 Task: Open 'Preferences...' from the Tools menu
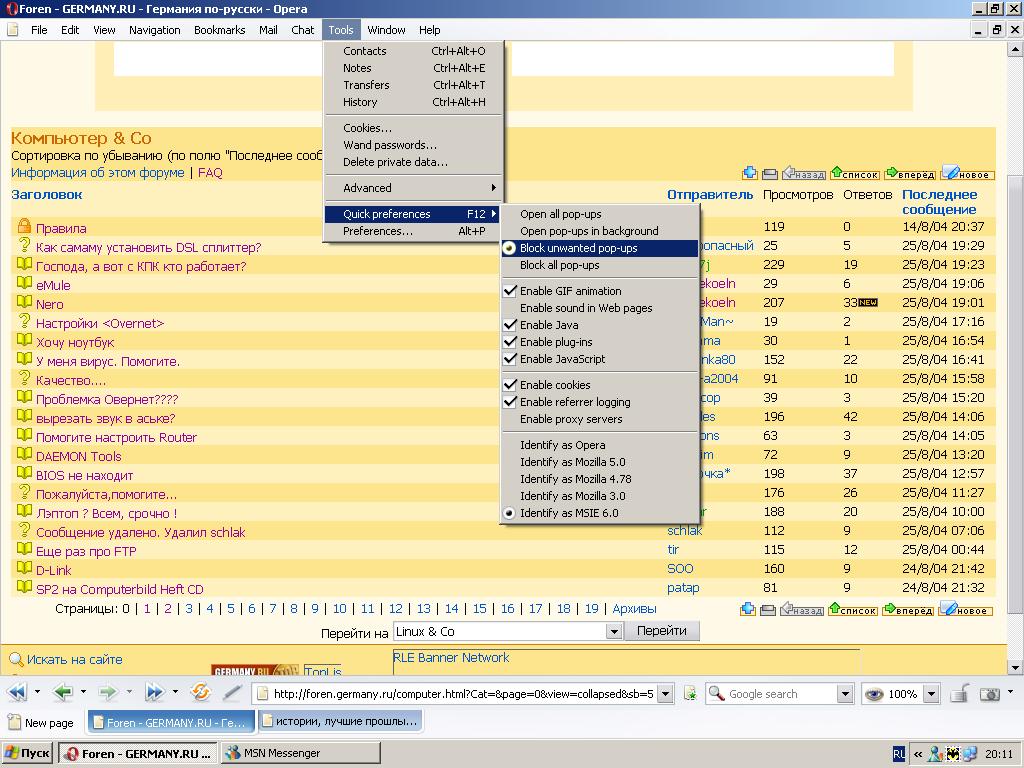click(413, 231)
